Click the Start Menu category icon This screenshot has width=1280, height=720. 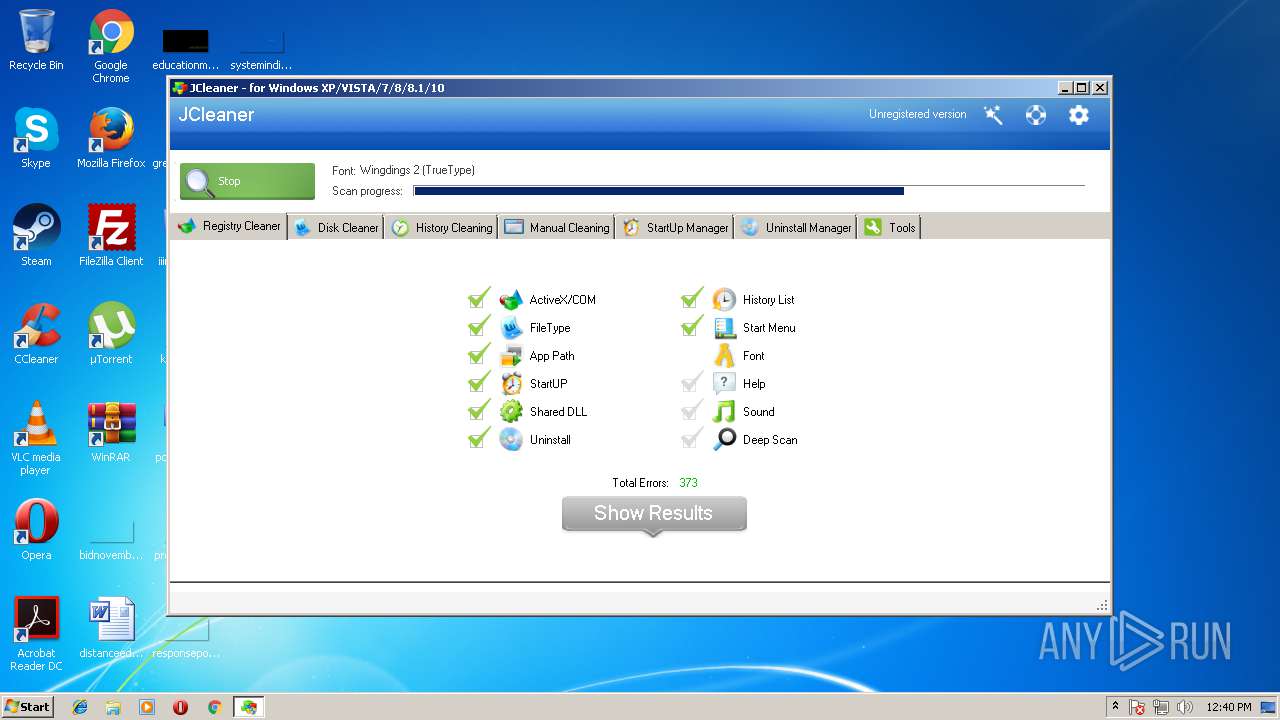[724, 327]
